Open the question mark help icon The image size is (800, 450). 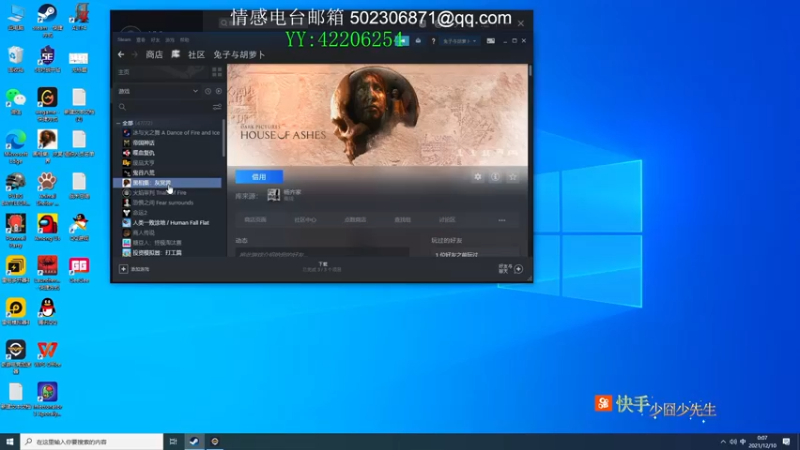pyautogui.click(x=433, y=41)
